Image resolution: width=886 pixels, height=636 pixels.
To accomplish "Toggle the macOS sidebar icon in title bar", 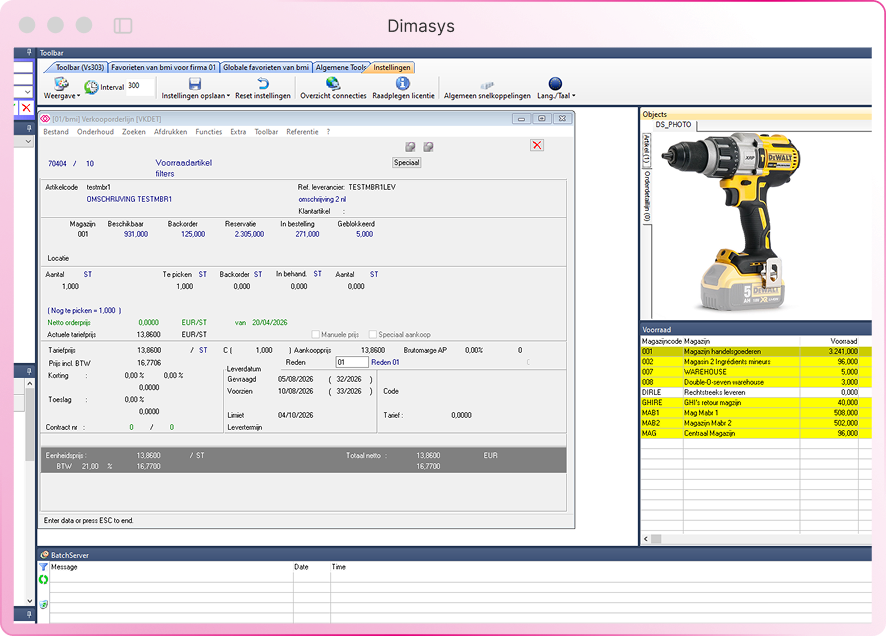I will pos(123,25).
